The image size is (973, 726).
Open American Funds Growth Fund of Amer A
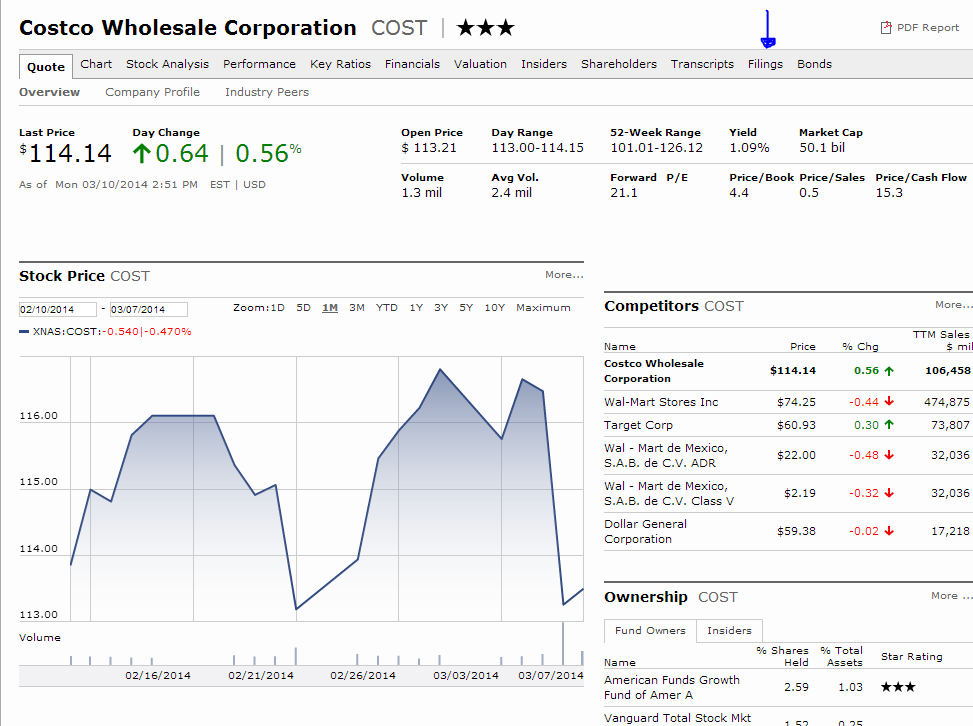pyautogui.click(x=671, y=688)
